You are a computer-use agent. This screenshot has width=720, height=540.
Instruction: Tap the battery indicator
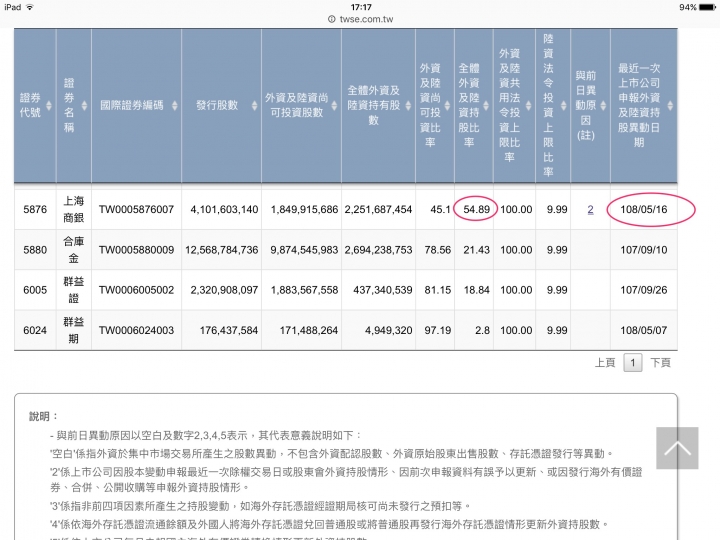pos(708,7)
